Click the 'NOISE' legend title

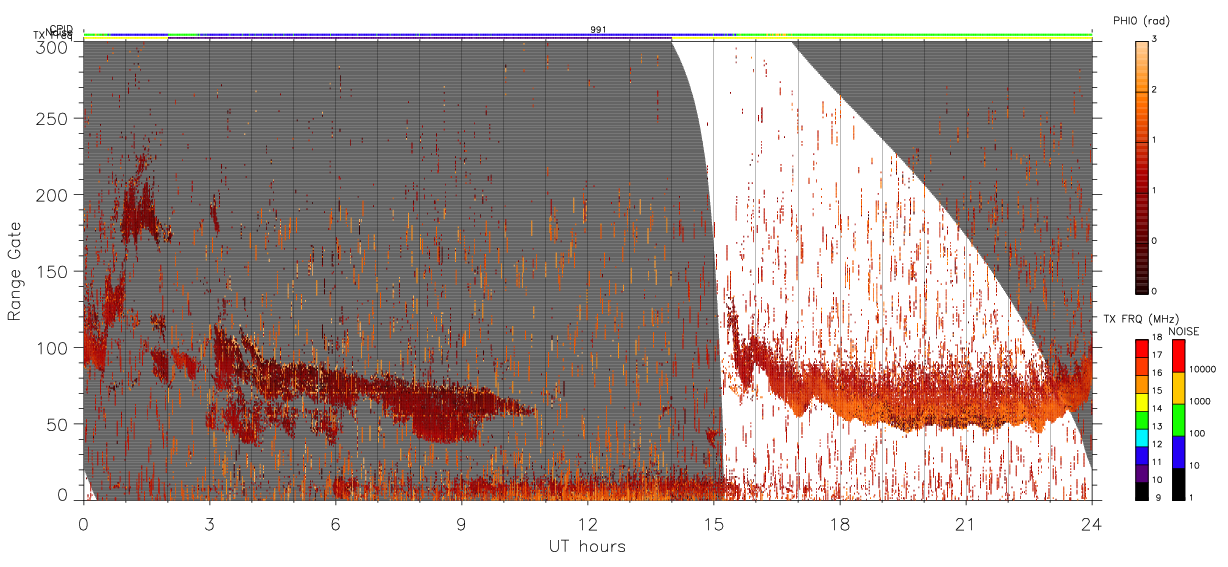[x=1186, y=331]
